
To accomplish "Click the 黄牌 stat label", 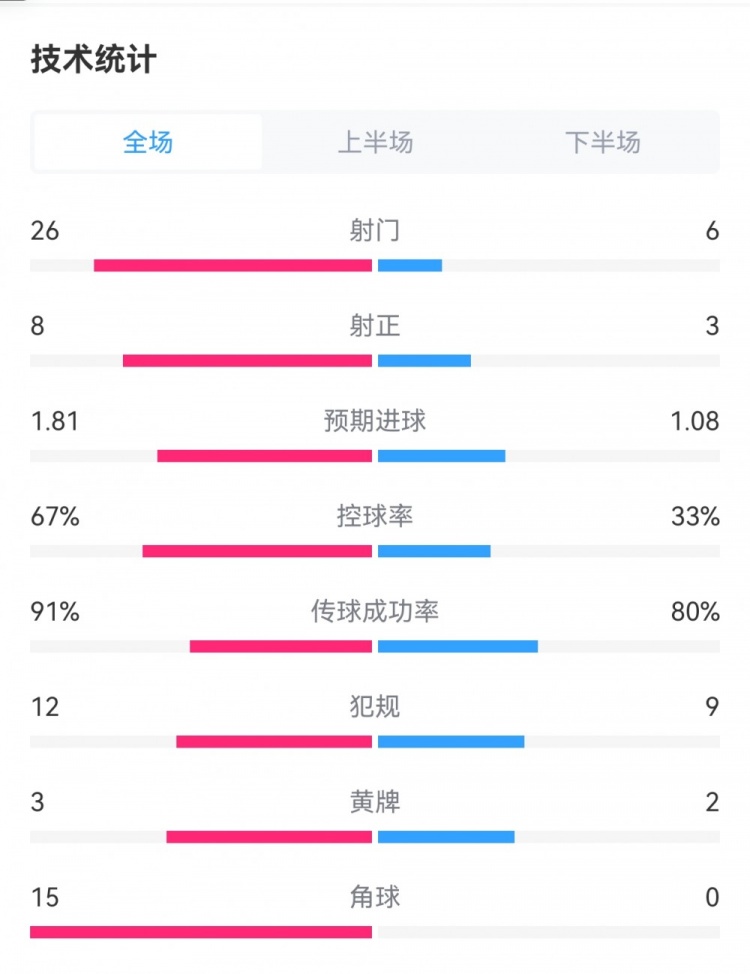I will (x=375, y=801).
